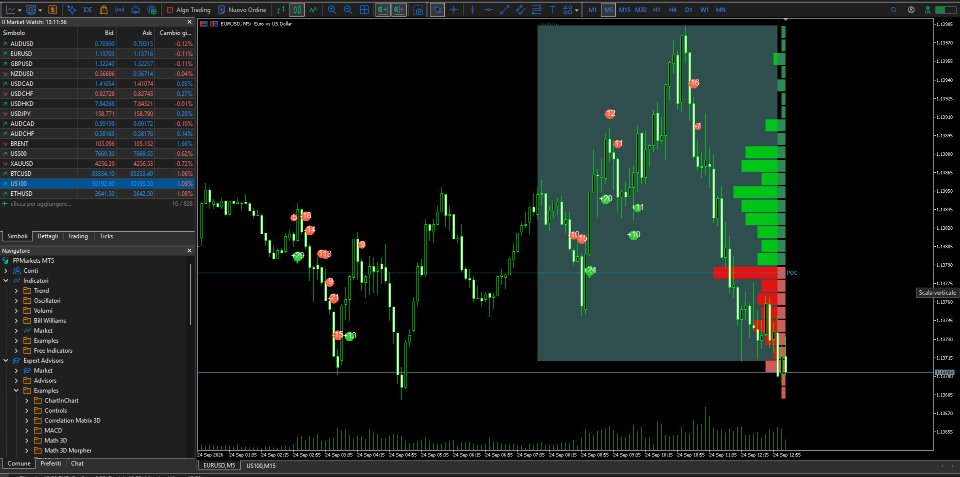The image size is (960, 477).
Task: Select the H4 timeframe
Action: coord(672,10)
